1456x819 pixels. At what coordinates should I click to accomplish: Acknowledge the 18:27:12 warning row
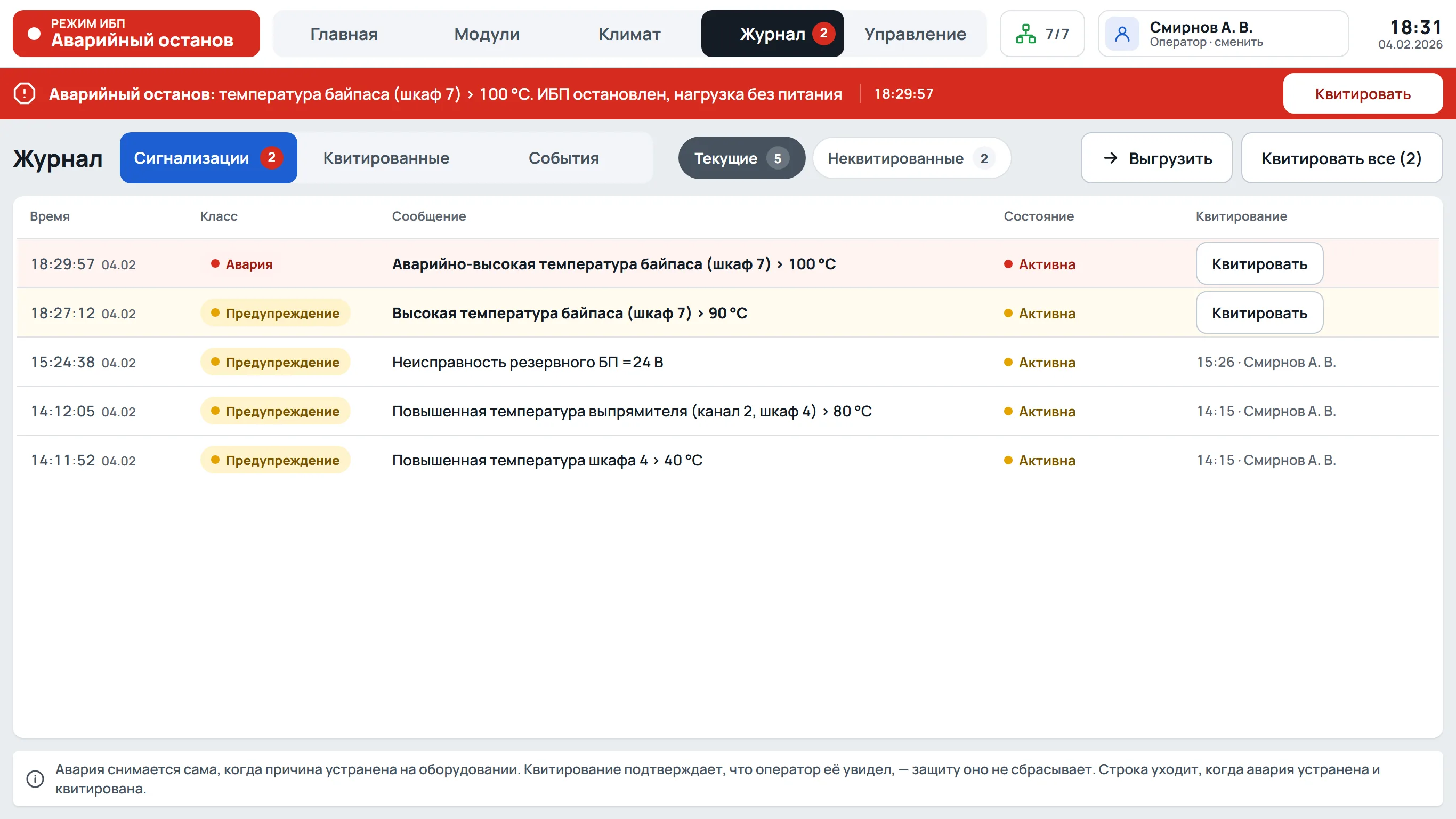tap(1259, 313)
